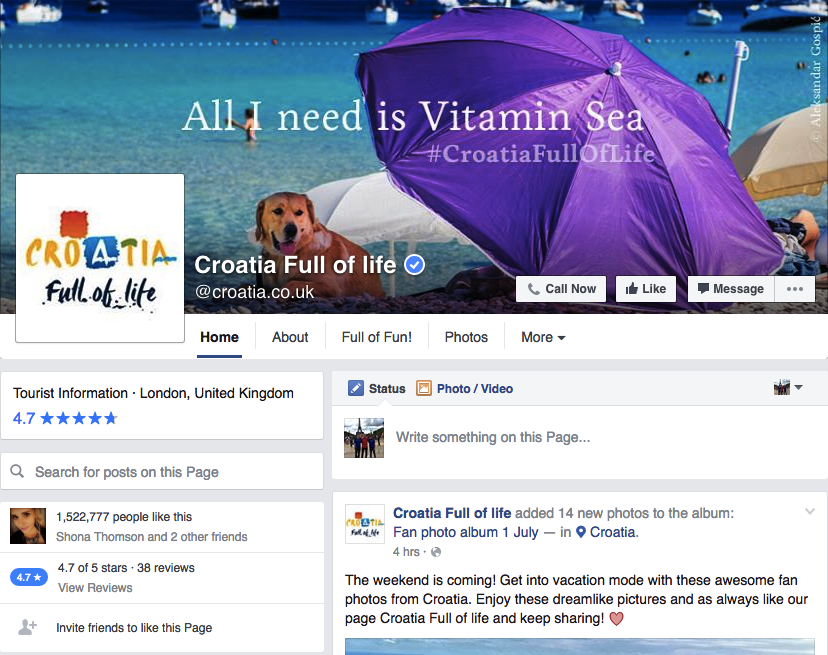Click the location pin before Croatia
Image resolution: width=828 pixels, height=655 pixels.
click(x=580, y=532)
